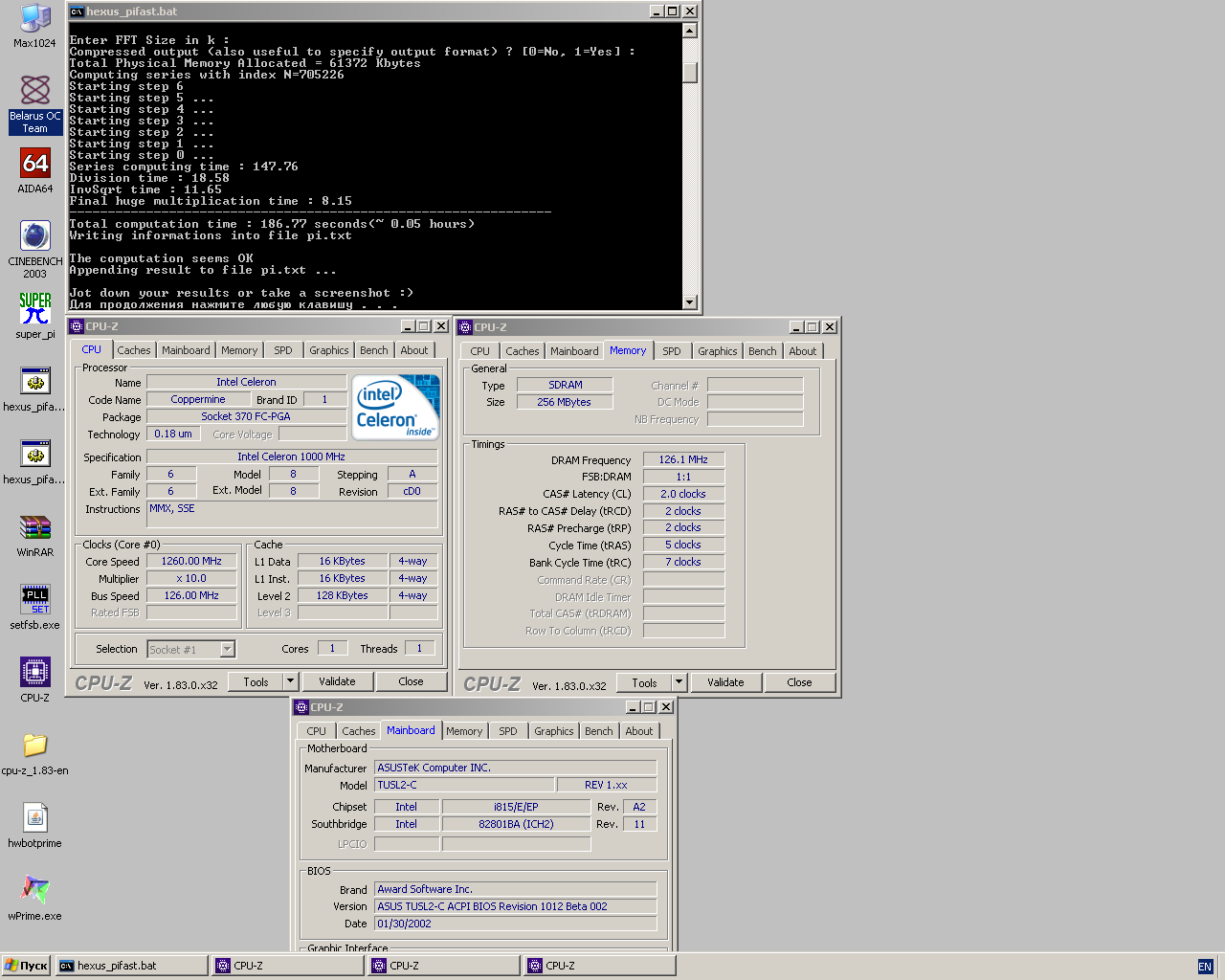The image size is (1225, 980).
Task: Click the Coppermine code name field
Action: [198, 399]
